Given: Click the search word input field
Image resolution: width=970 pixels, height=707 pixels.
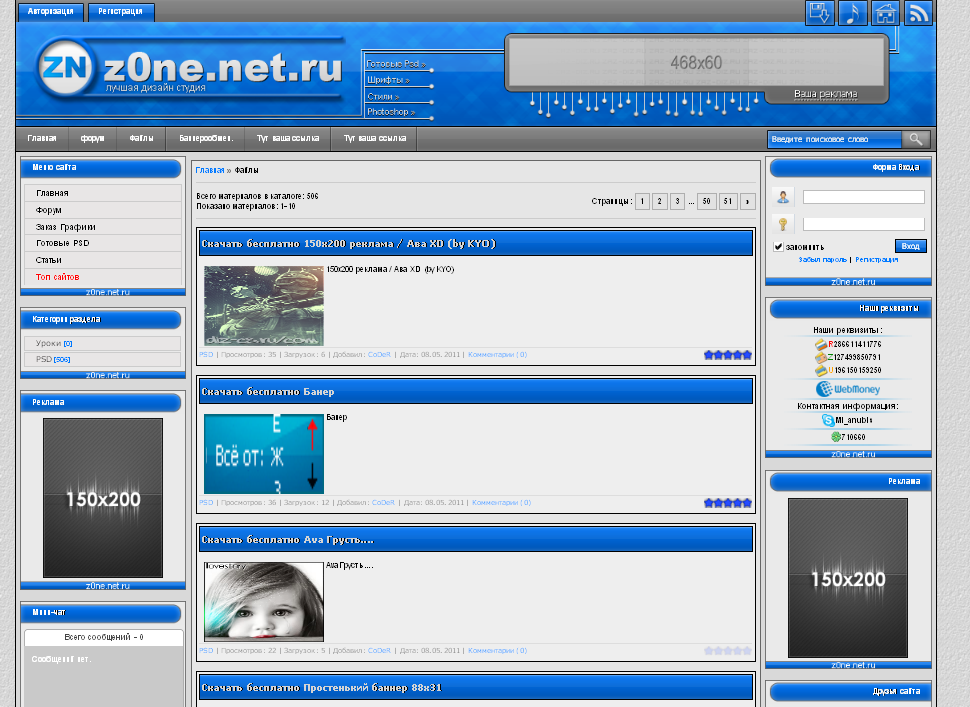Looking at the screenshot, I should [x=834, y=139].
